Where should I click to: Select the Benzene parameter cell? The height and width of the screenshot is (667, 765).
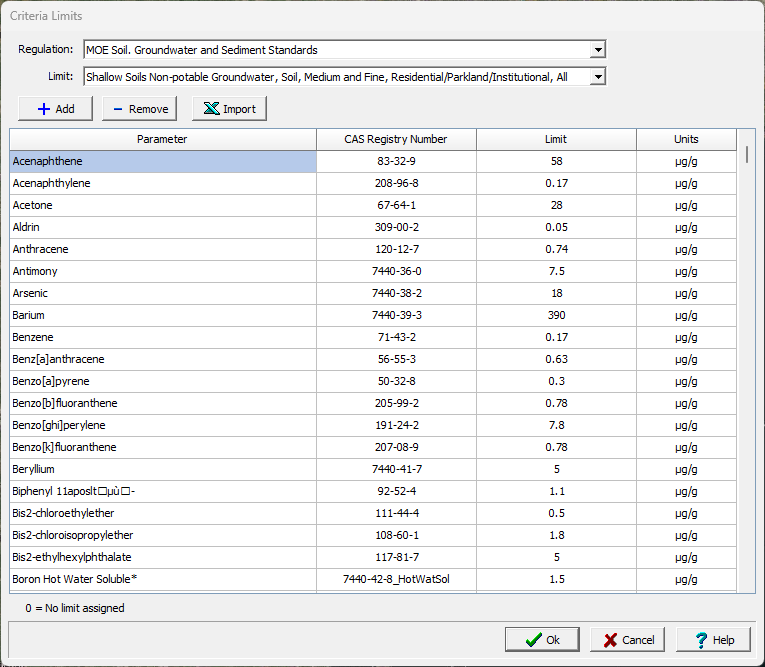[162, 337]
